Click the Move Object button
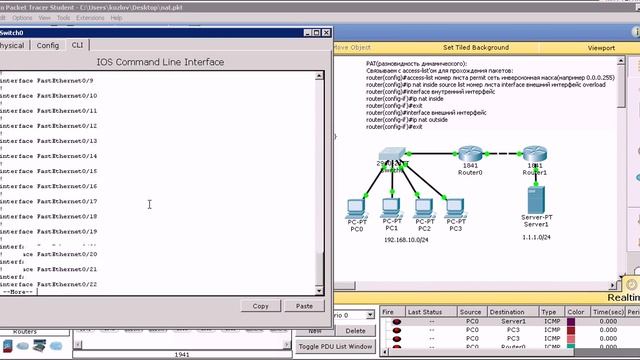Viewport: 640px width, 360px height. [x=352, y=48]
